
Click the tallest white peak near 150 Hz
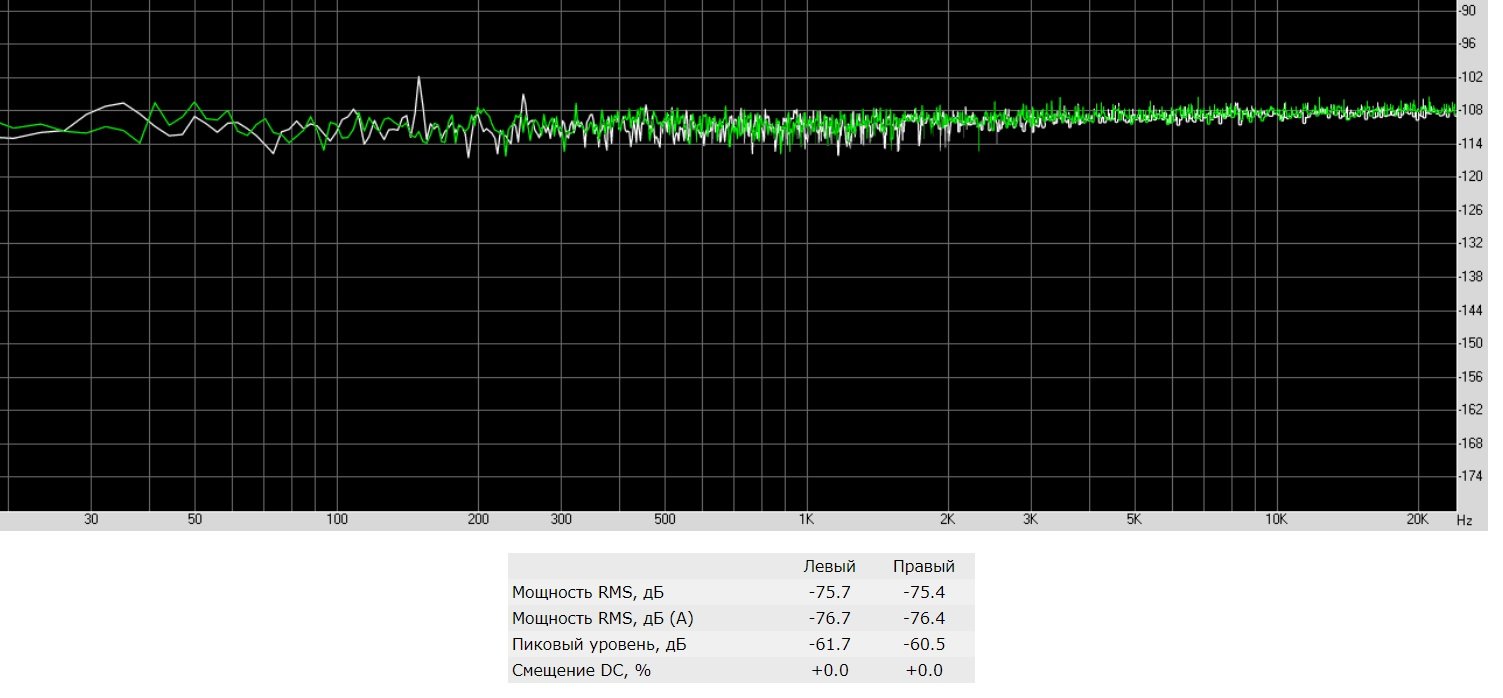tap(419, 78)
